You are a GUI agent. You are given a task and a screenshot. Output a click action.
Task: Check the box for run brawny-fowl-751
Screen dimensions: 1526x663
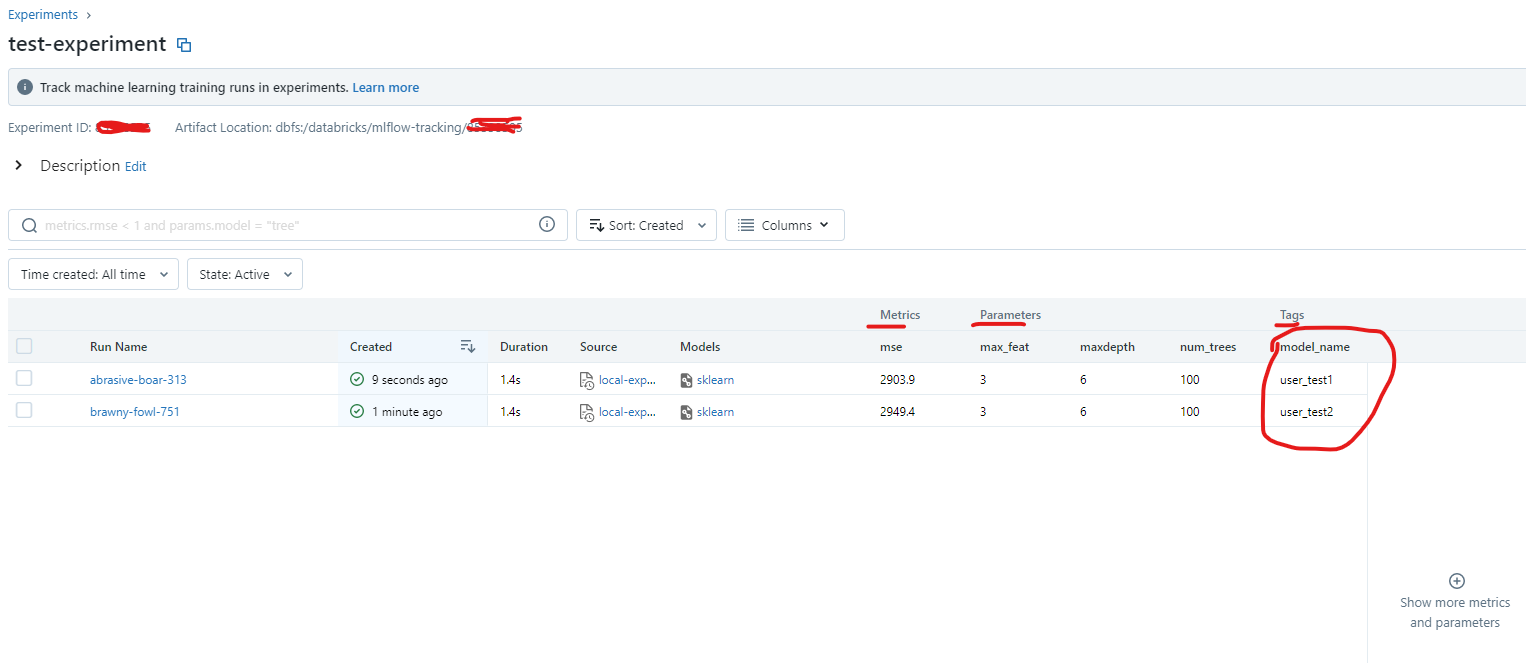(x=24, y=411)
